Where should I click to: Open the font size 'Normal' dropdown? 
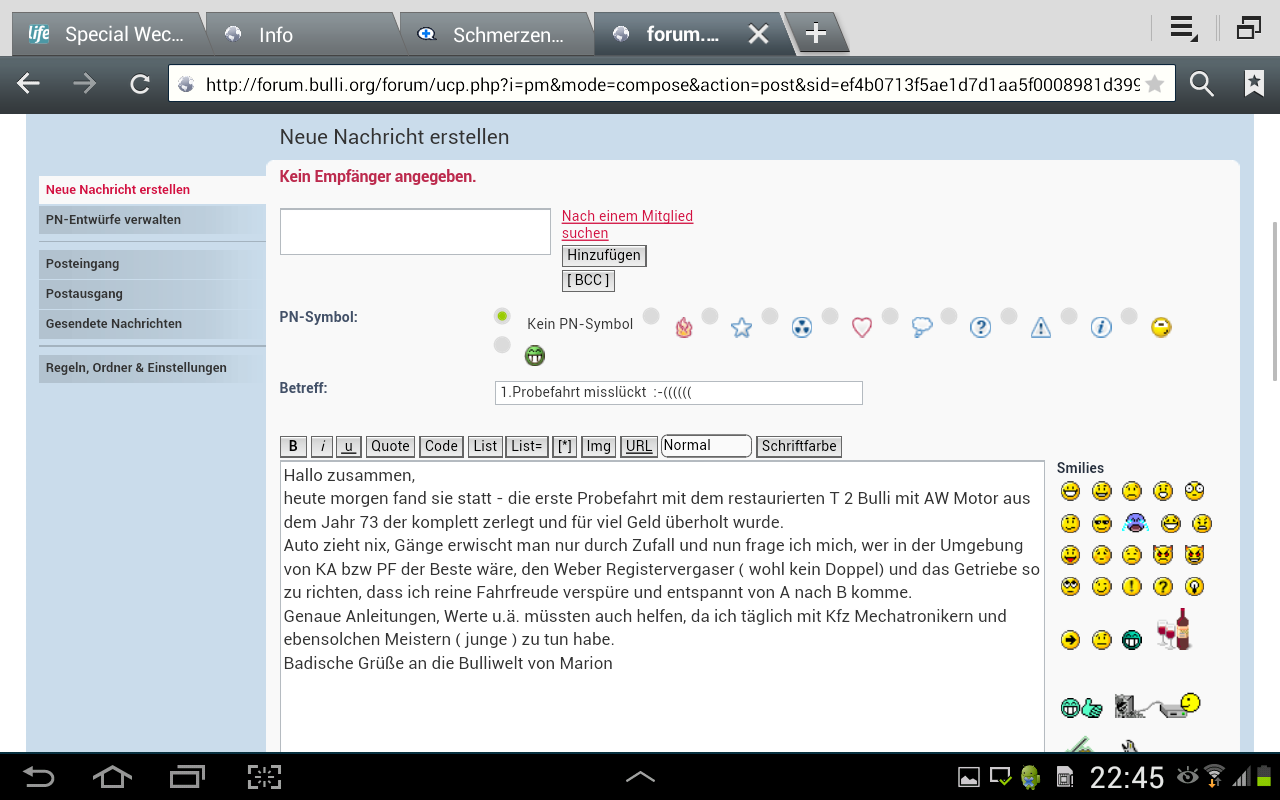click(706, 446)
